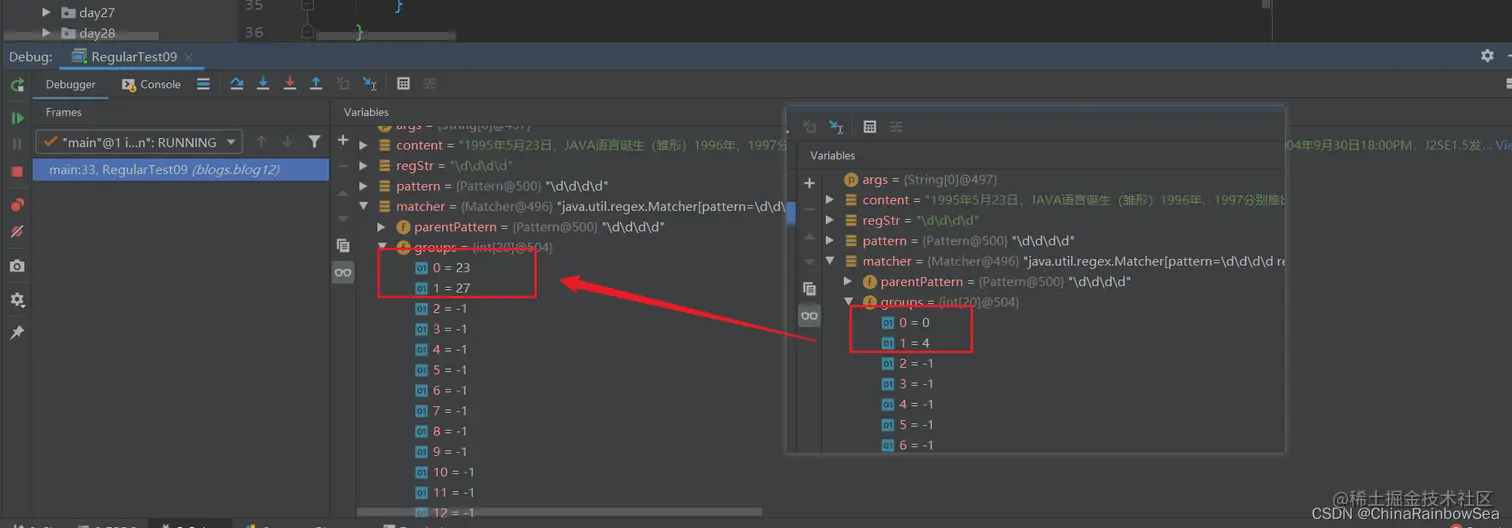The image size is (1512, 528).
Task: Run to Cursor from the main debug toolbar
Action: (x=370, y=84)
